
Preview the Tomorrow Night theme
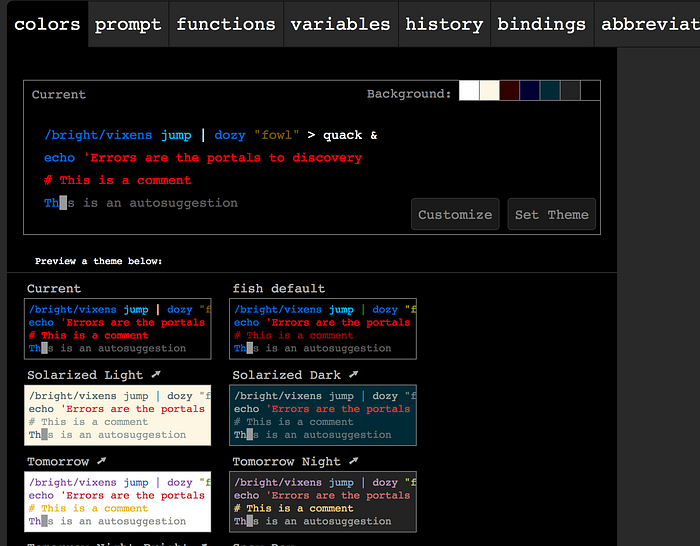click(323, 502)
